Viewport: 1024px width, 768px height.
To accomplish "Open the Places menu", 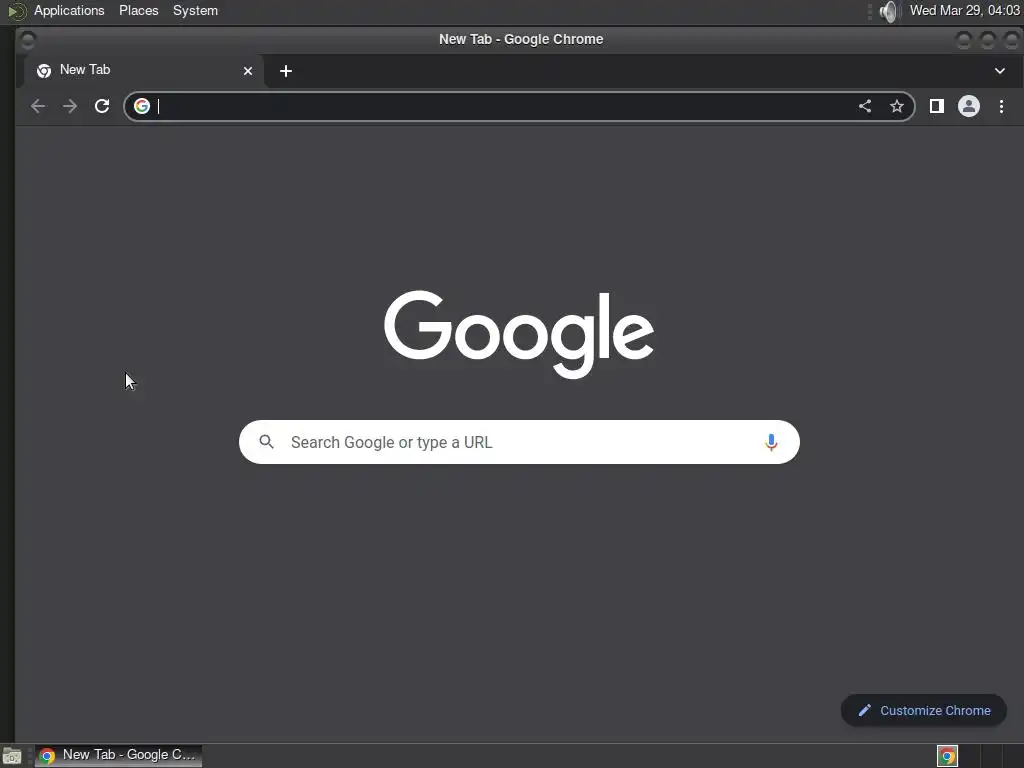I will (138, 10).
